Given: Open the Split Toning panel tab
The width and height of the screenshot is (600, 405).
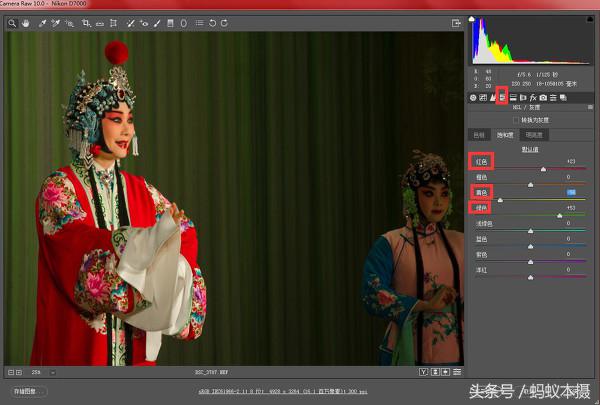Looking at the screenshot, I should click(513, 98).
